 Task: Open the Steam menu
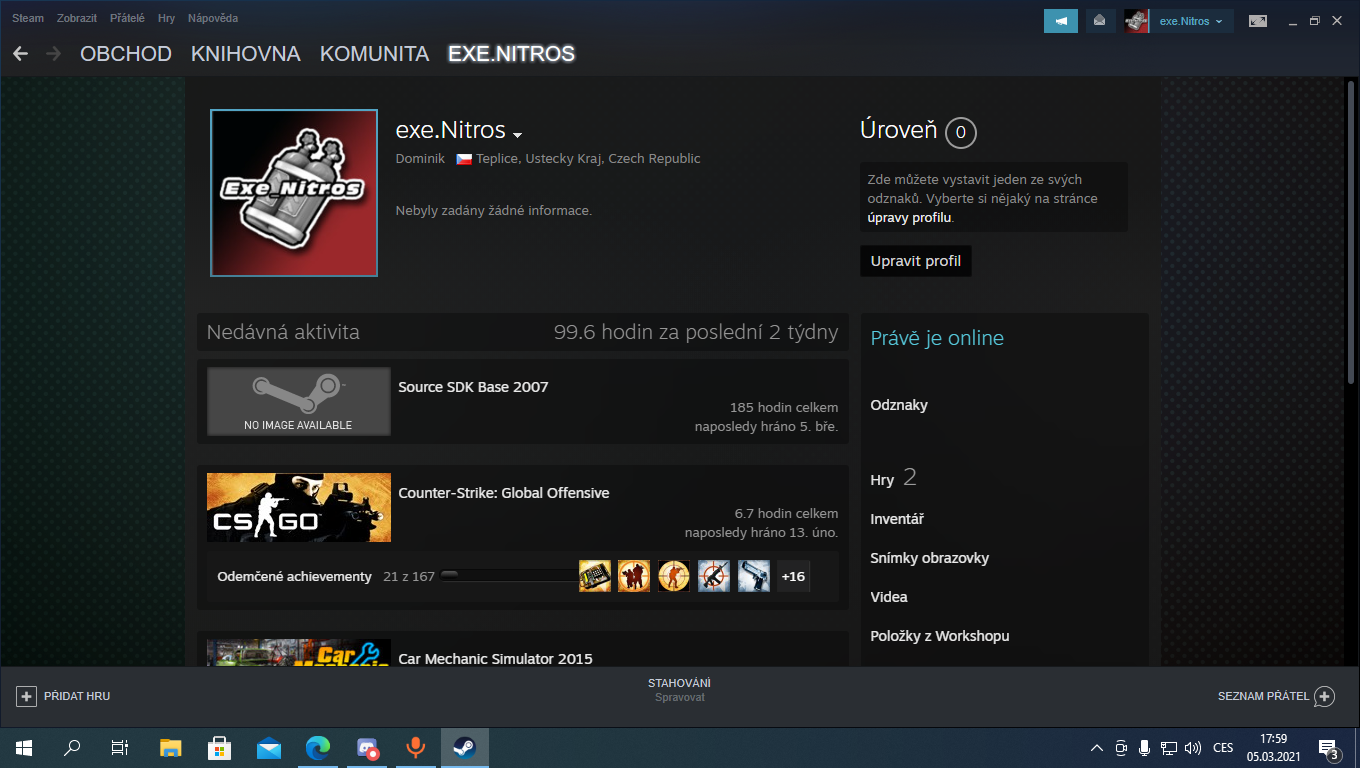tap(28, 18)
